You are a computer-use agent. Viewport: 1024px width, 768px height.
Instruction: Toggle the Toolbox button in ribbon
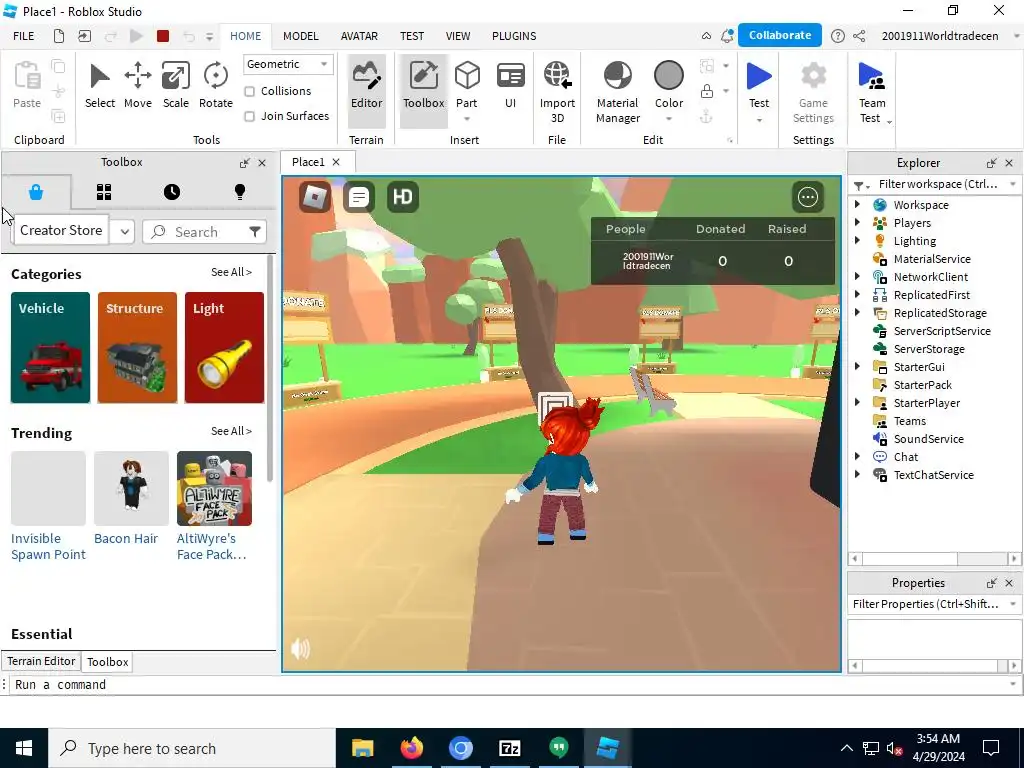(423, 91)
